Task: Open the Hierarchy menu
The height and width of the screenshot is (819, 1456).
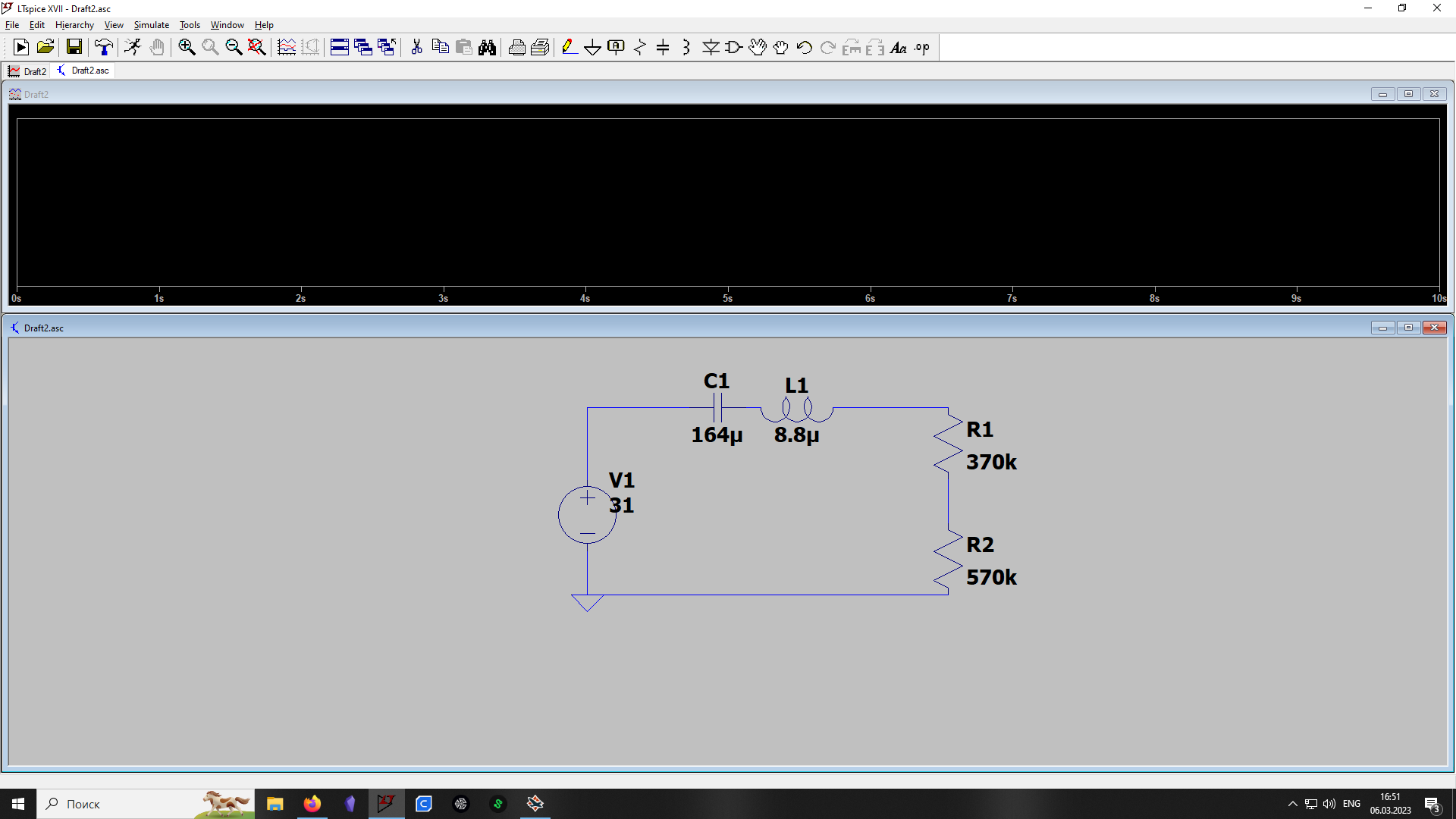Action: point(74,25)
